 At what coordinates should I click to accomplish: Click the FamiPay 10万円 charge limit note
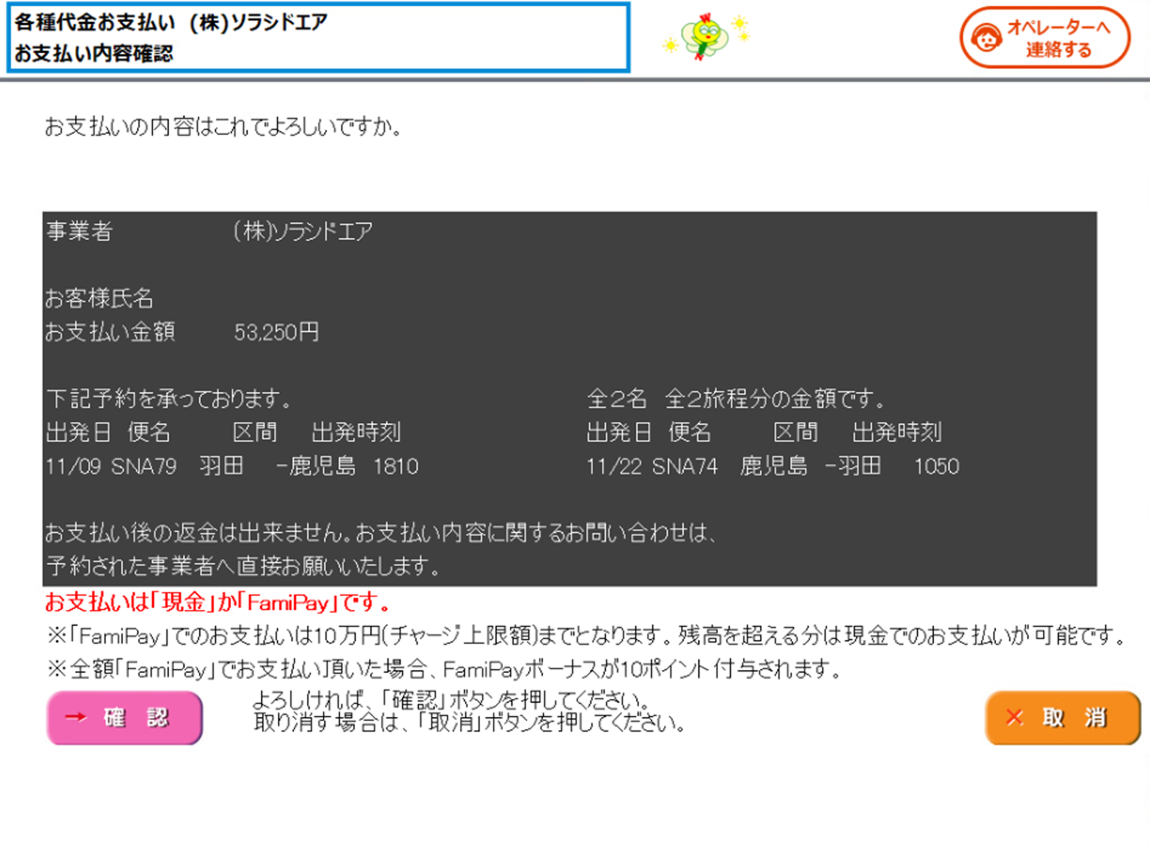point(585,635)
